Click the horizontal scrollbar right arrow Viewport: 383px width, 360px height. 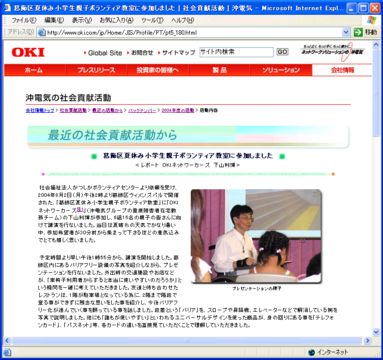point(368,341)
